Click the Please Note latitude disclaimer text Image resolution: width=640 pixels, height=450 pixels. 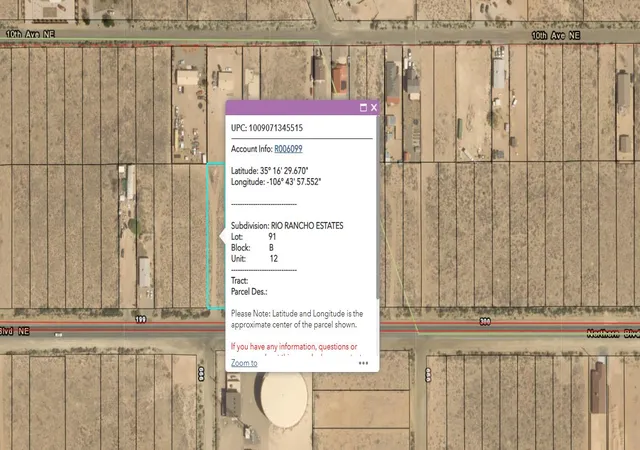(297, 319)
